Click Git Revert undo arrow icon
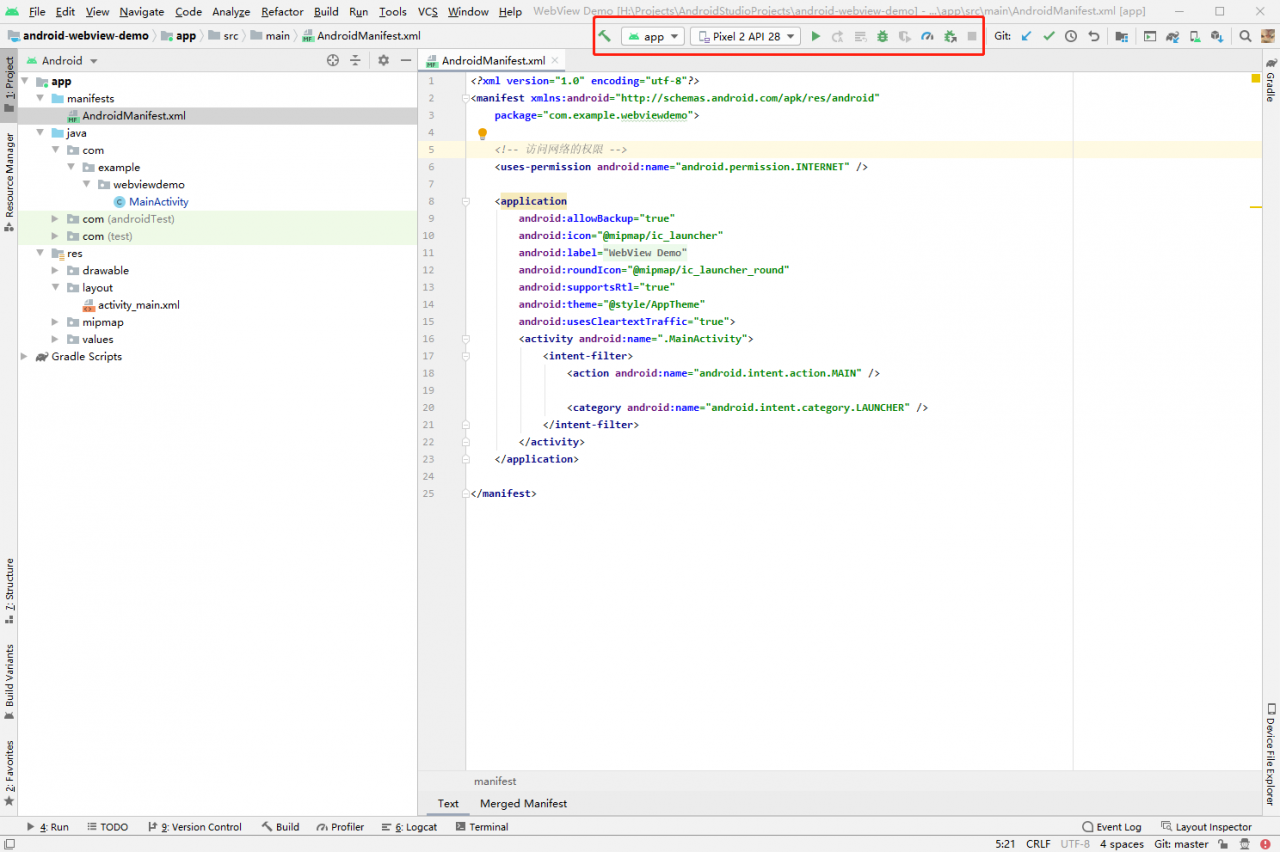Viewport: 1280px width, 852px height. 1094,36
